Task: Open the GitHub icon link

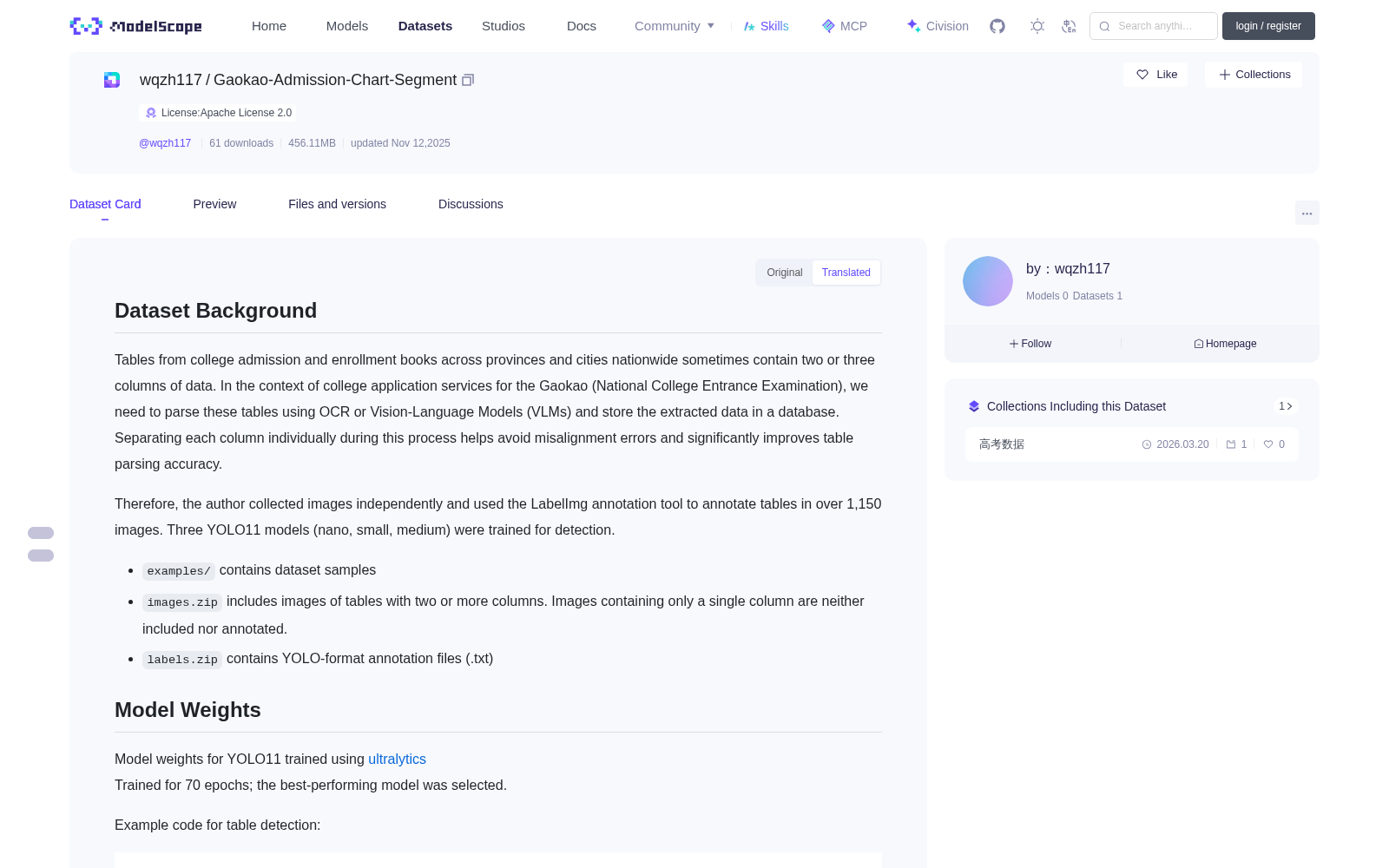Action: [997, 26]
